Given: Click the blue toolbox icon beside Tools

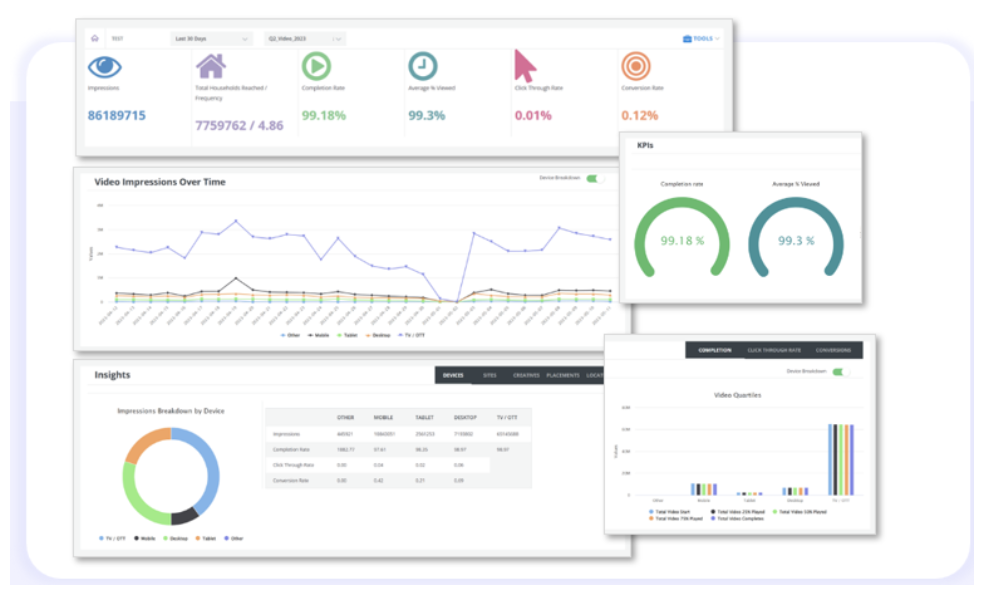Looking at the screenshot, I should [x=687, y=39].
